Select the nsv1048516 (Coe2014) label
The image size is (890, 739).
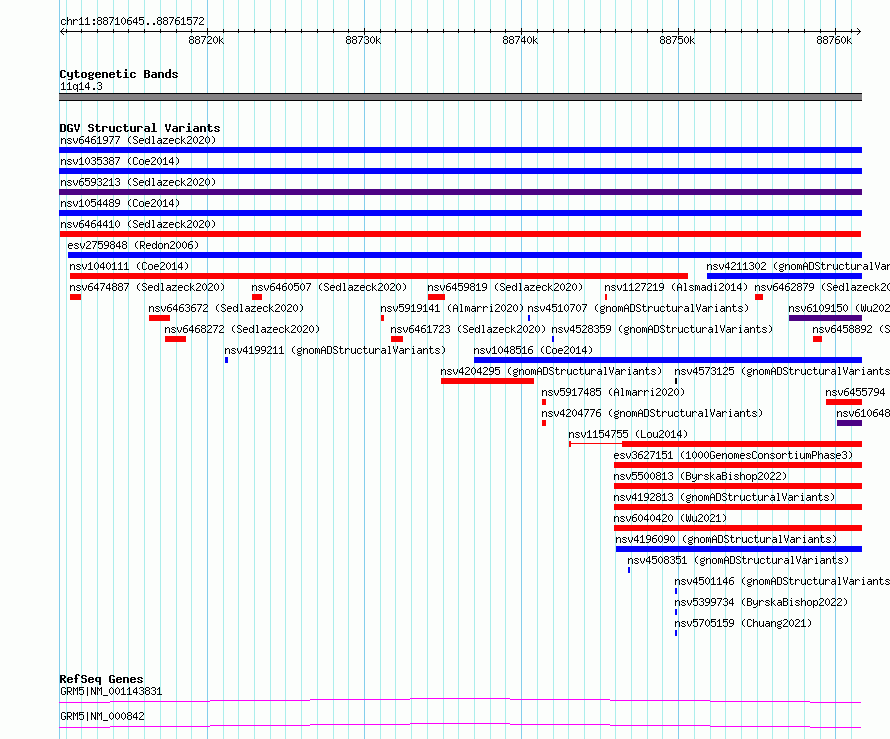[533, 350]
